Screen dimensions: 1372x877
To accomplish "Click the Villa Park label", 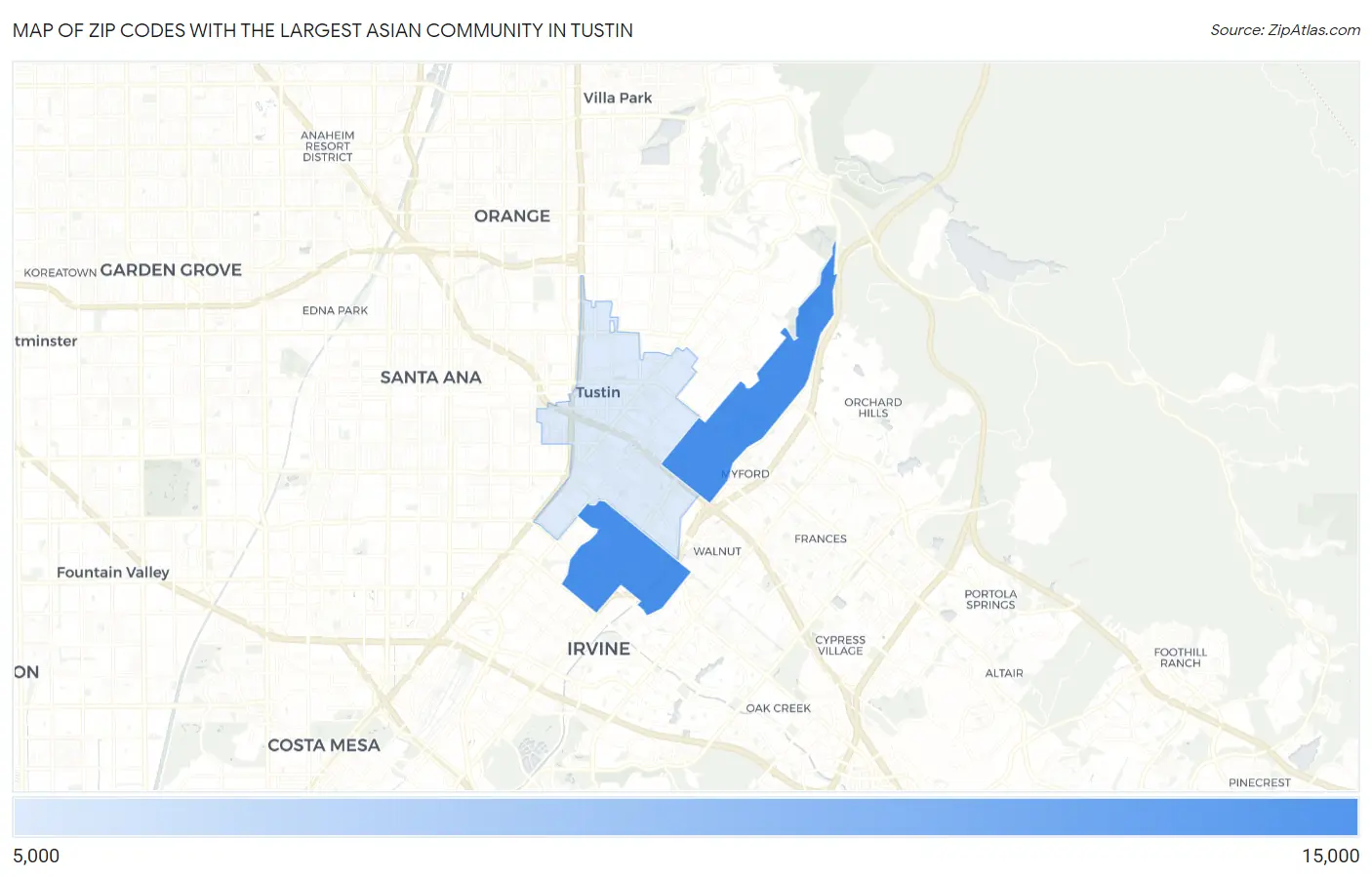I will point(618,98).
